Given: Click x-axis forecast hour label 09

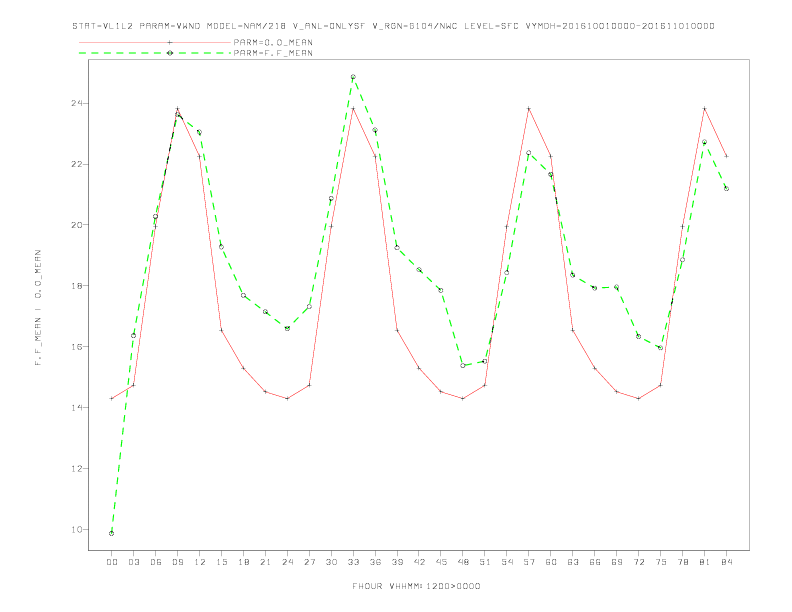Looking at the screenshot, I should click(x=177, y=562).
